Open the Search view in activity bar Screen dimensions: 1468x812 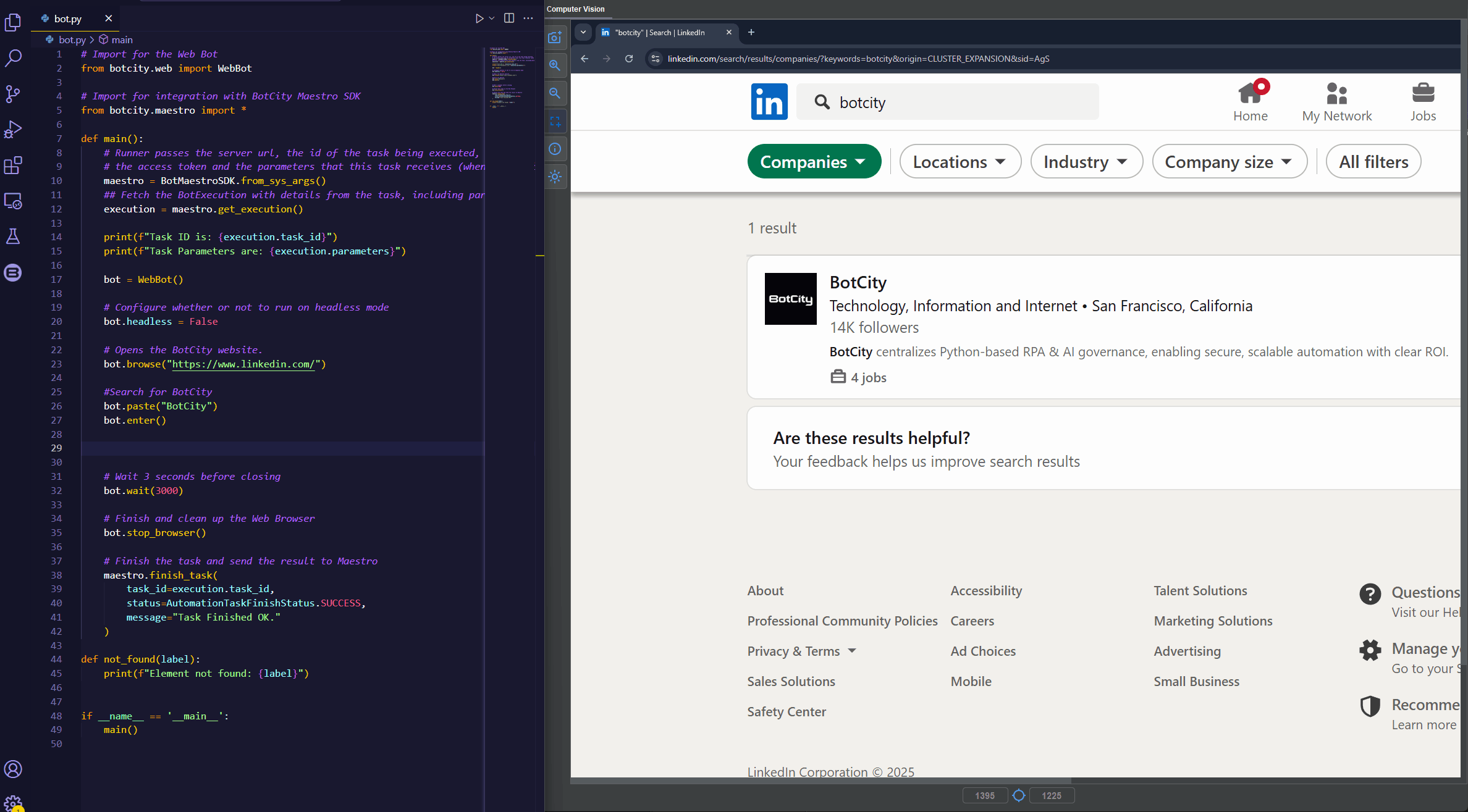(13, 58)
